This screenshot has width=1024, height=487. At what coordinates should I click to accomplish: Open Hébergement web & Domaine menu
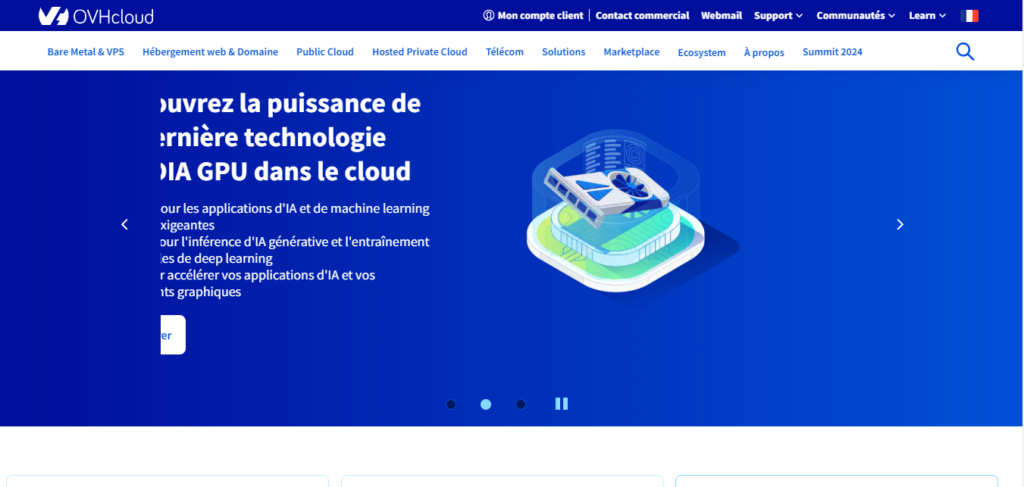[x=210, y=52]
